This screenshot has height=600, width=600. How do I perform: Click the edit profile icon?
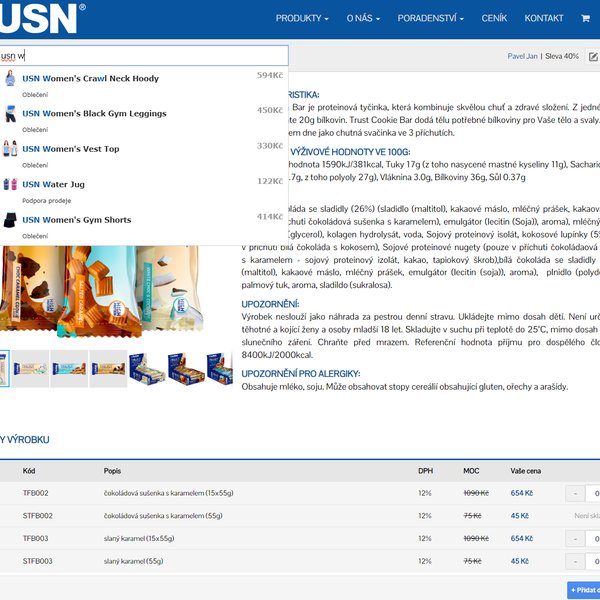point(593,57)
